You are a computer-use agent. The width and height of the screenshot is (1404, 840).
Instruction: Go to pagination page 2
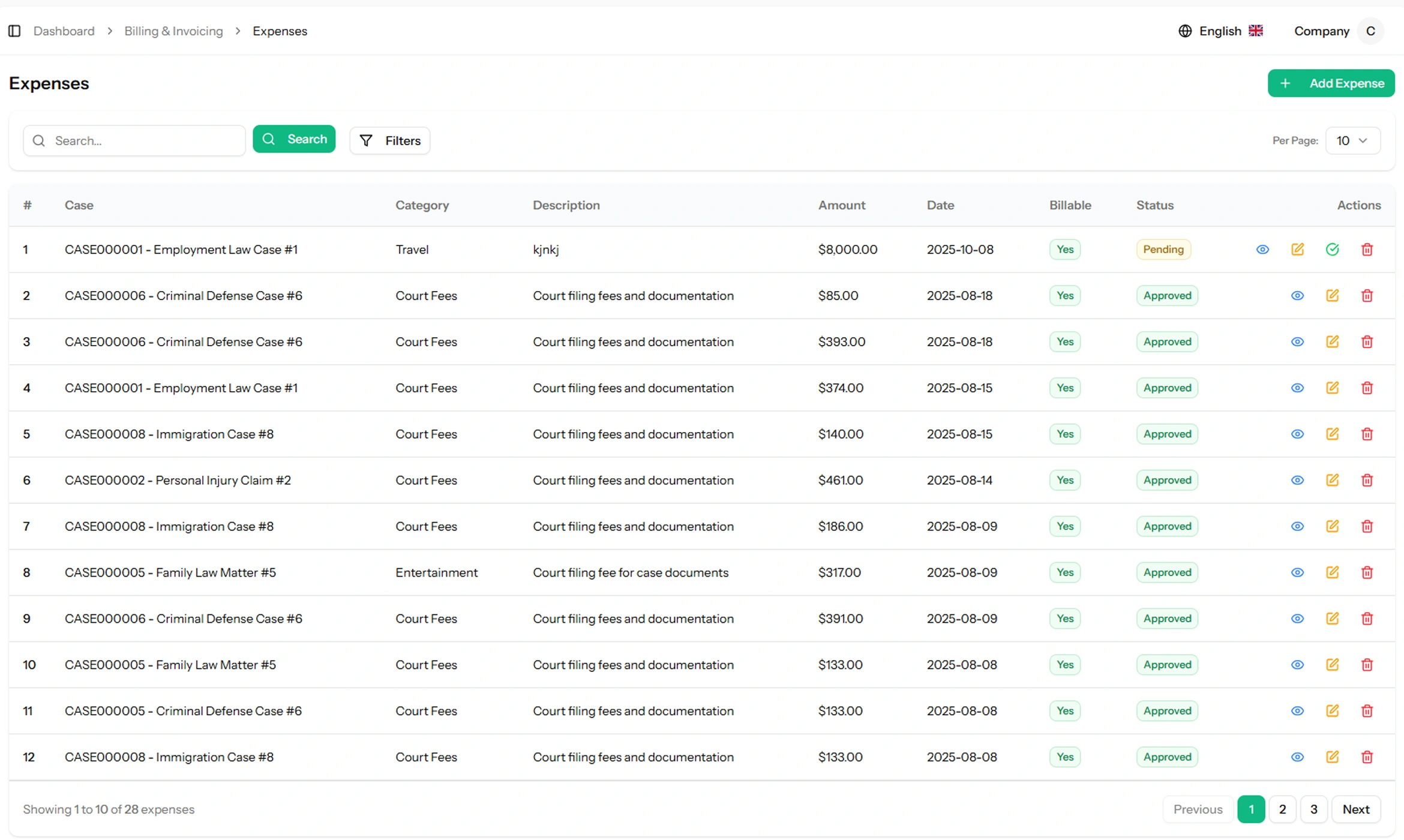coord(1282,809)
